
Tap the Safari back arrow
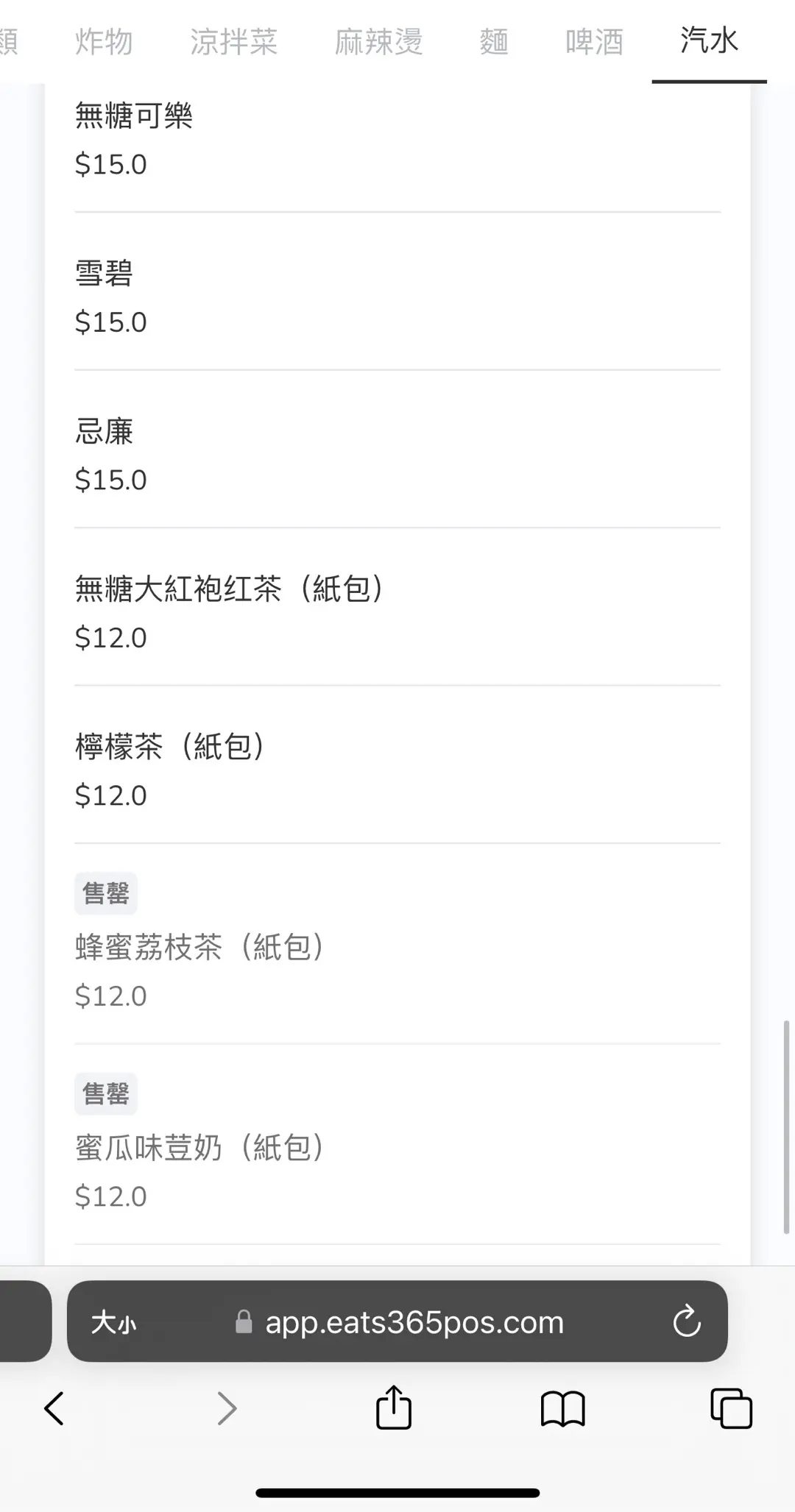[54, 1408]
